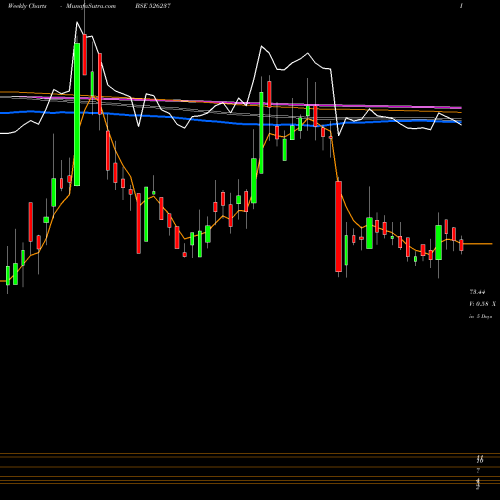Screen dimensions: 500x500
Task: Click the 'in 5 Days' label
Action: pos(481,316)
